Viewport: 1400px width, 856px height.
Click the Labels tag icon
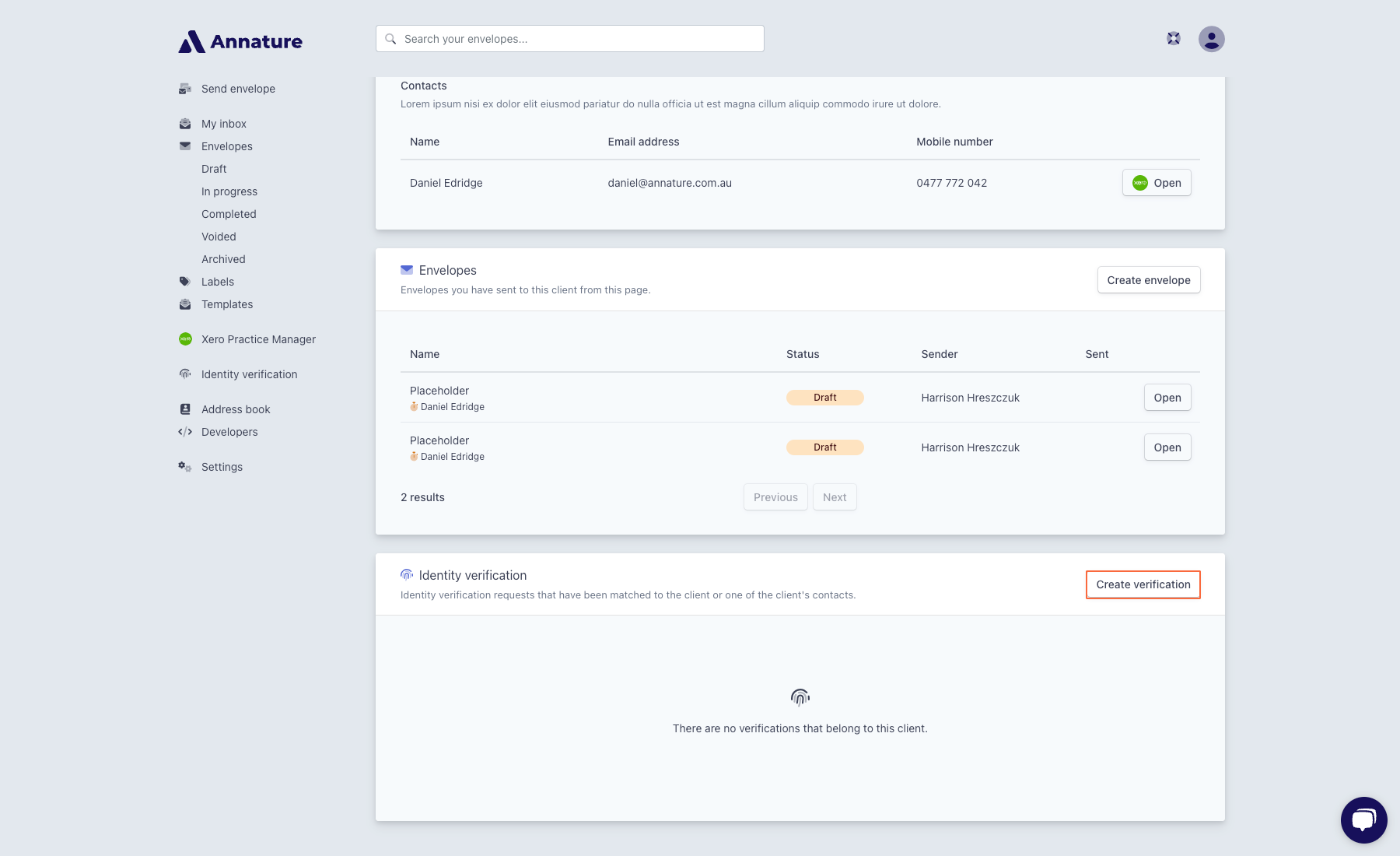click(184, 282)
